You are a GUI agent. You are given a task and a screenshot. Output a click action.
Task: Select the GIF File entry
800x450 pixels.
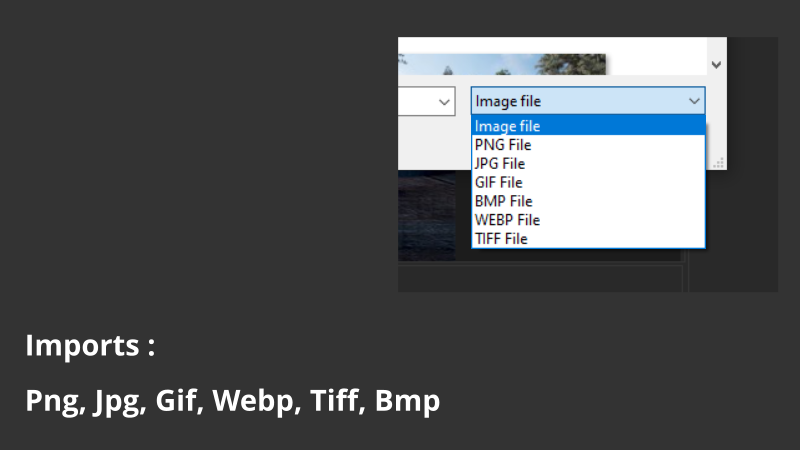coord(588,183)
